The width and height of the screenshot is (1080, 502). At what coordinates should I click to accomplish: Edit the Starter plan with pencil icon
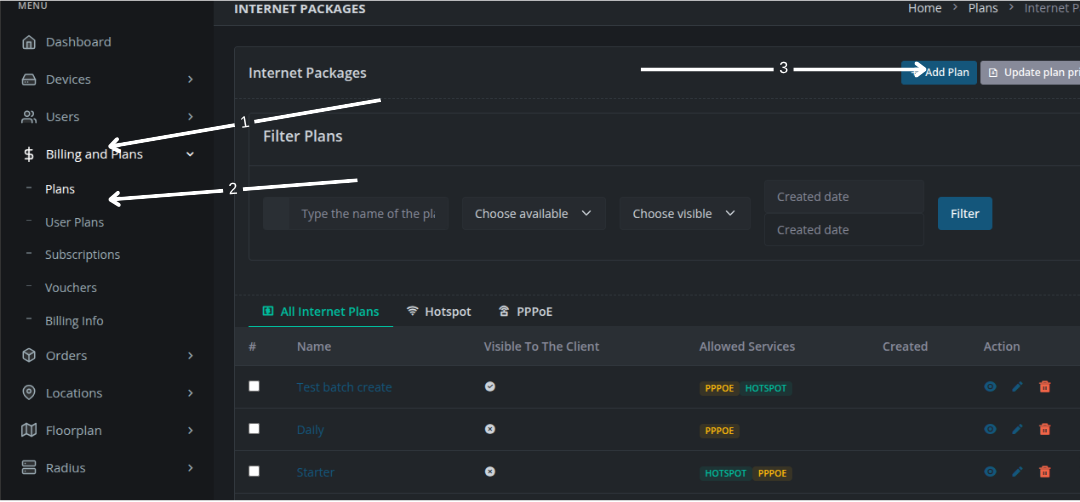click(1017, 472)
